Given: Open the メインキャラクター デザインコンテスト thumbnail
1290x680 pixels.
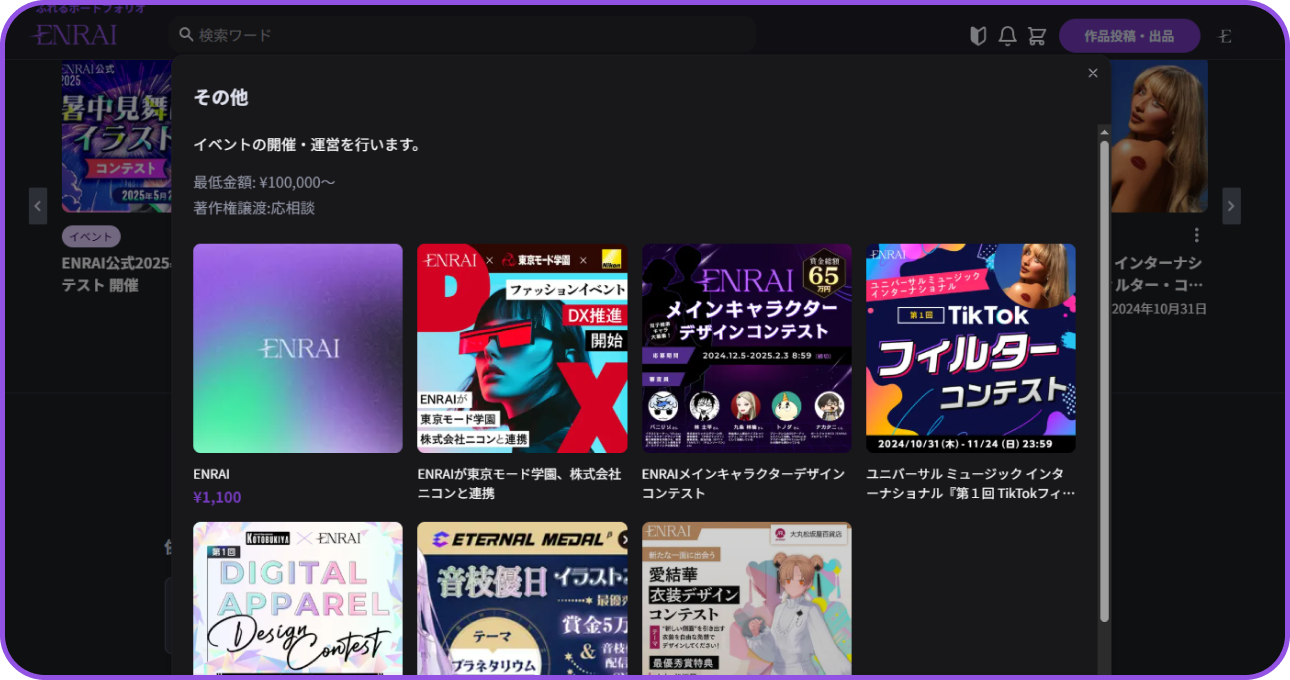Looking at the screenshot, I should [x=747, y=348].
